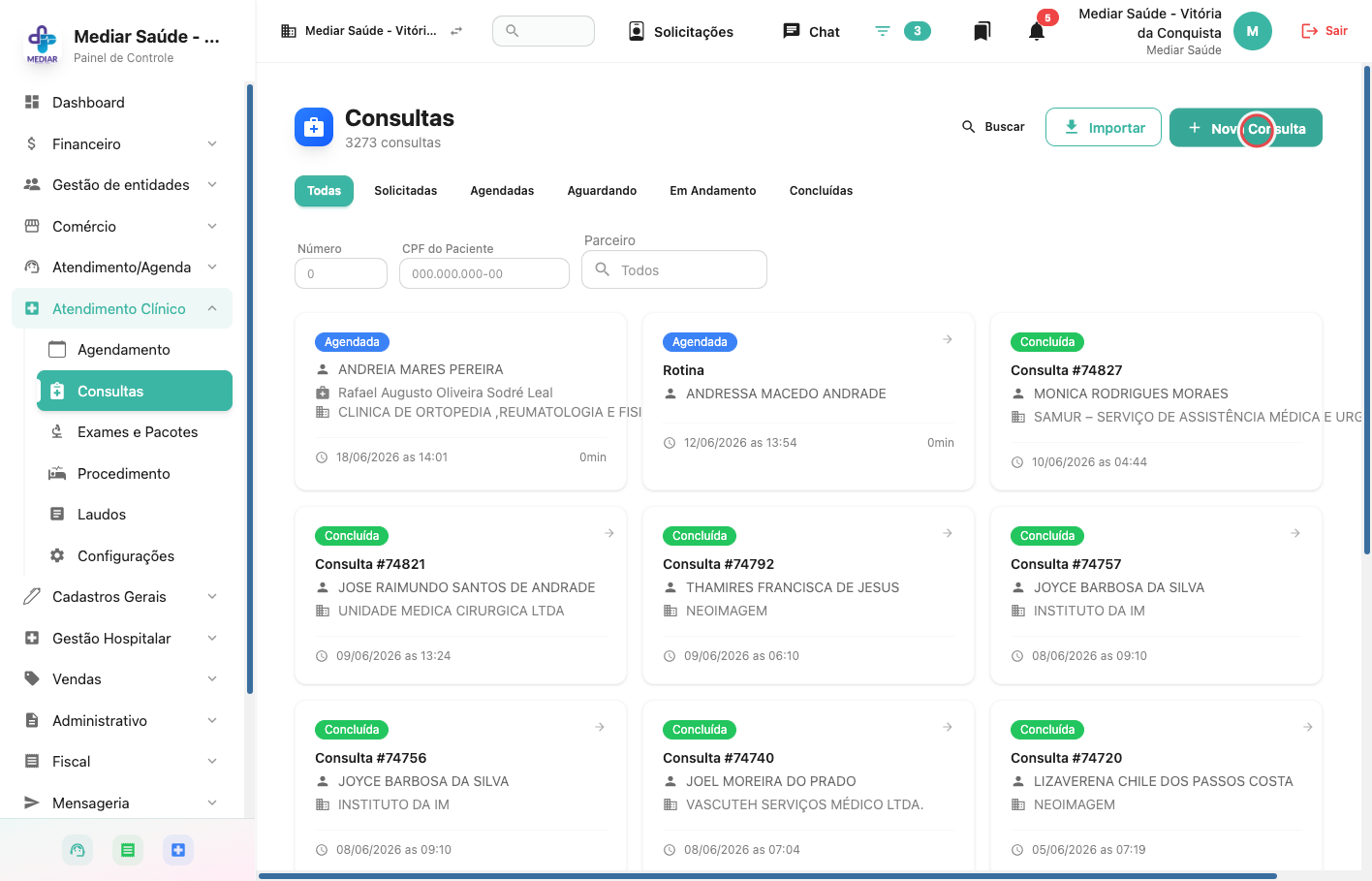Open the Dashboard sidebar icon

coord(32,102)
